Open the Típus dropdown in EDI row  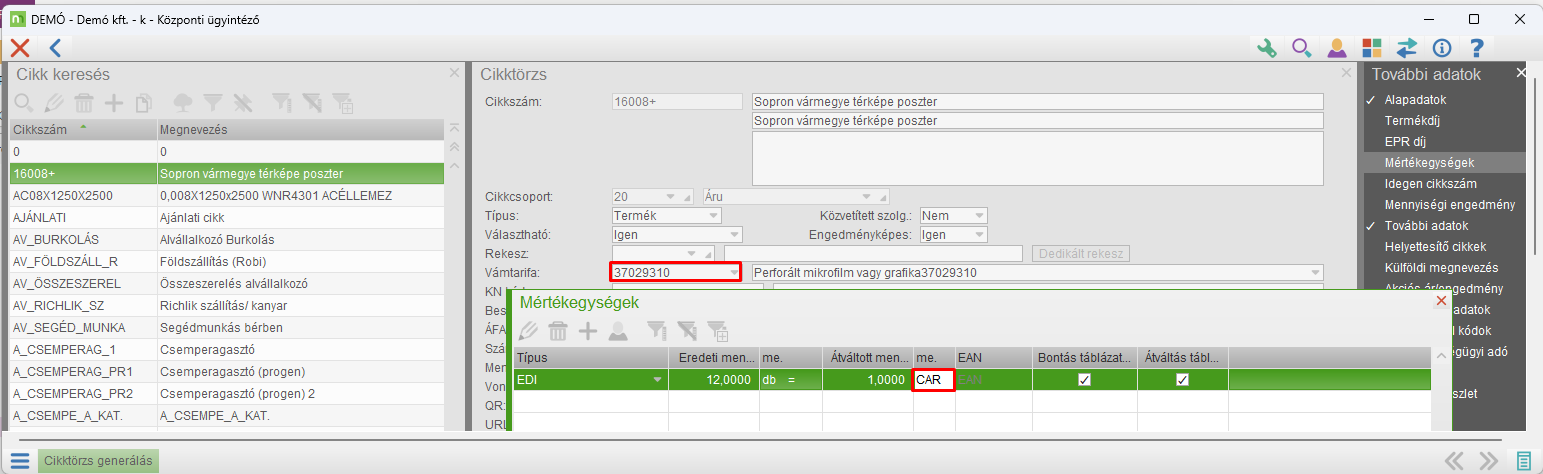(x=657, y=380)
